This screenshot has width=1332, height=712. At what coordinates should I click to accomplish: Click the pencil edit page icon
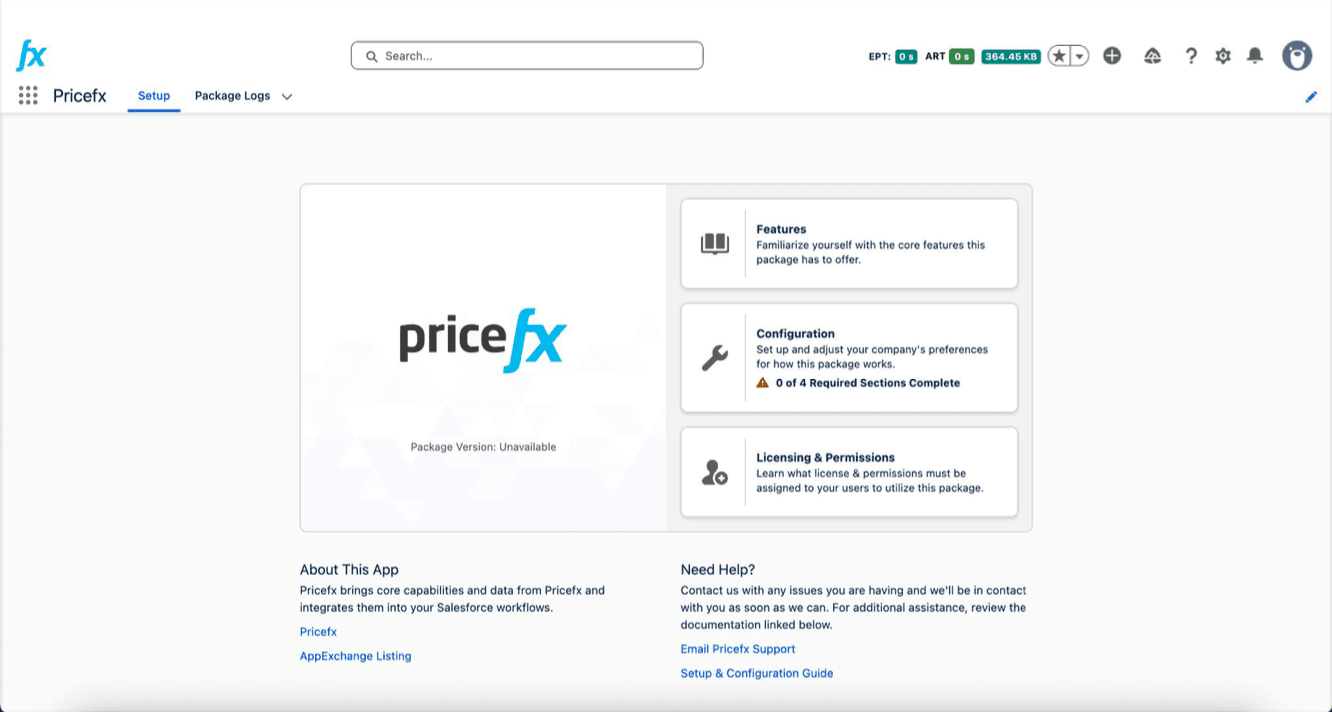pyautogui.click(x=1311, y=97)
